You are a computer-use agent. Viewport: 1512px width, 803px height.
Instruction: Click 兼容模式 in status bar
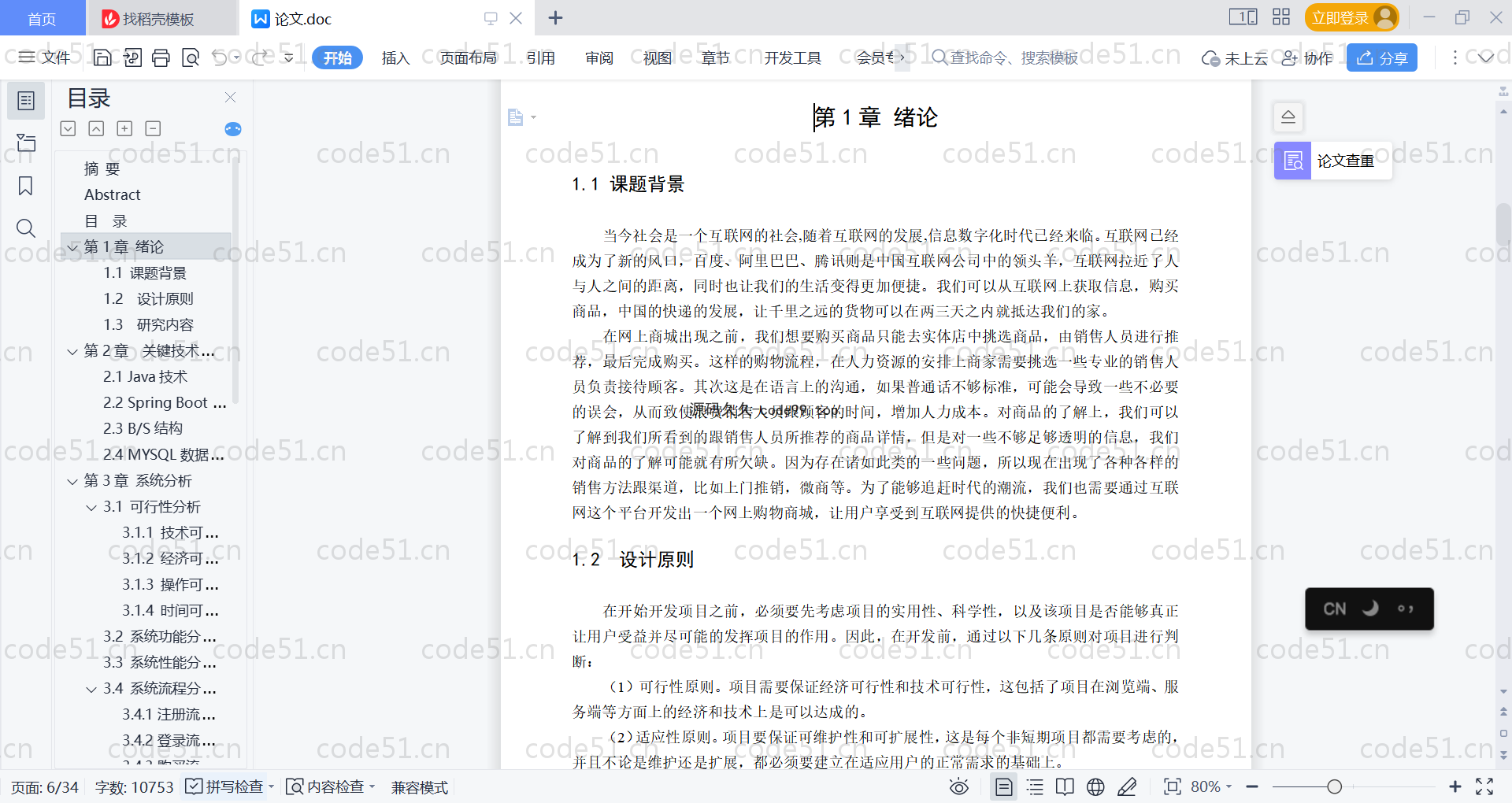[x=420, y=787]
